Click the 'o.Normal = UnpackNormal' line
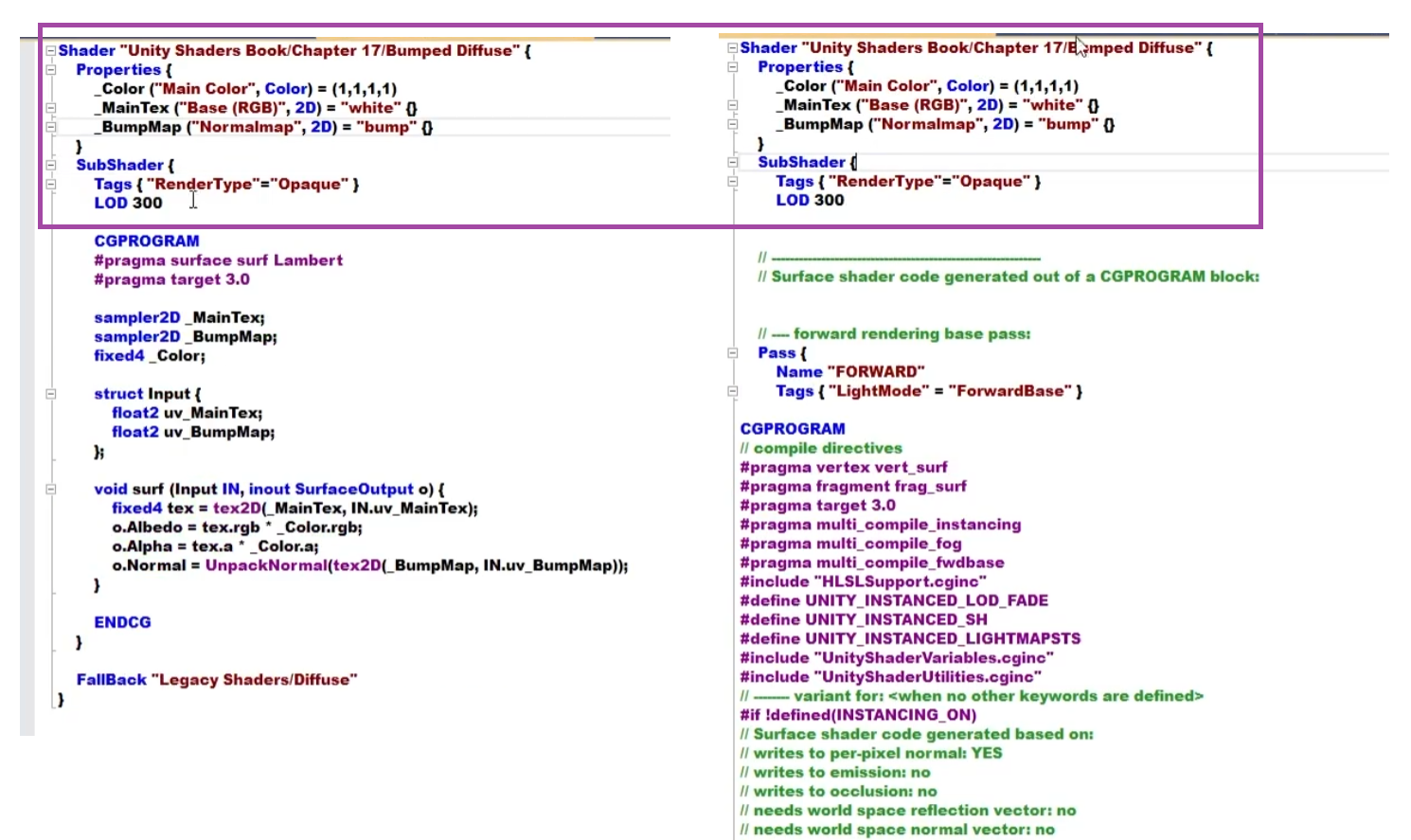1411x840 pixels. pyautogui.click(x=369, y=565)
